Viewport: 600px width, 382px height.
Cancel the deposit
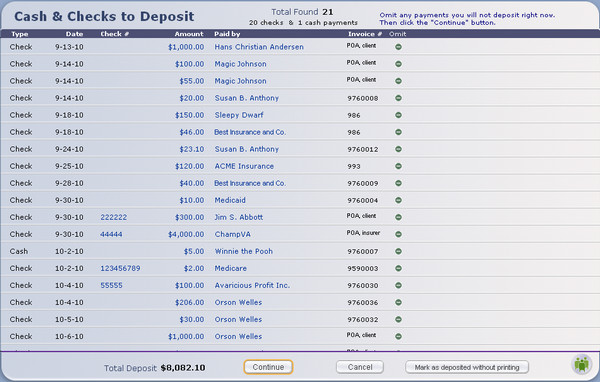(360, 367)
